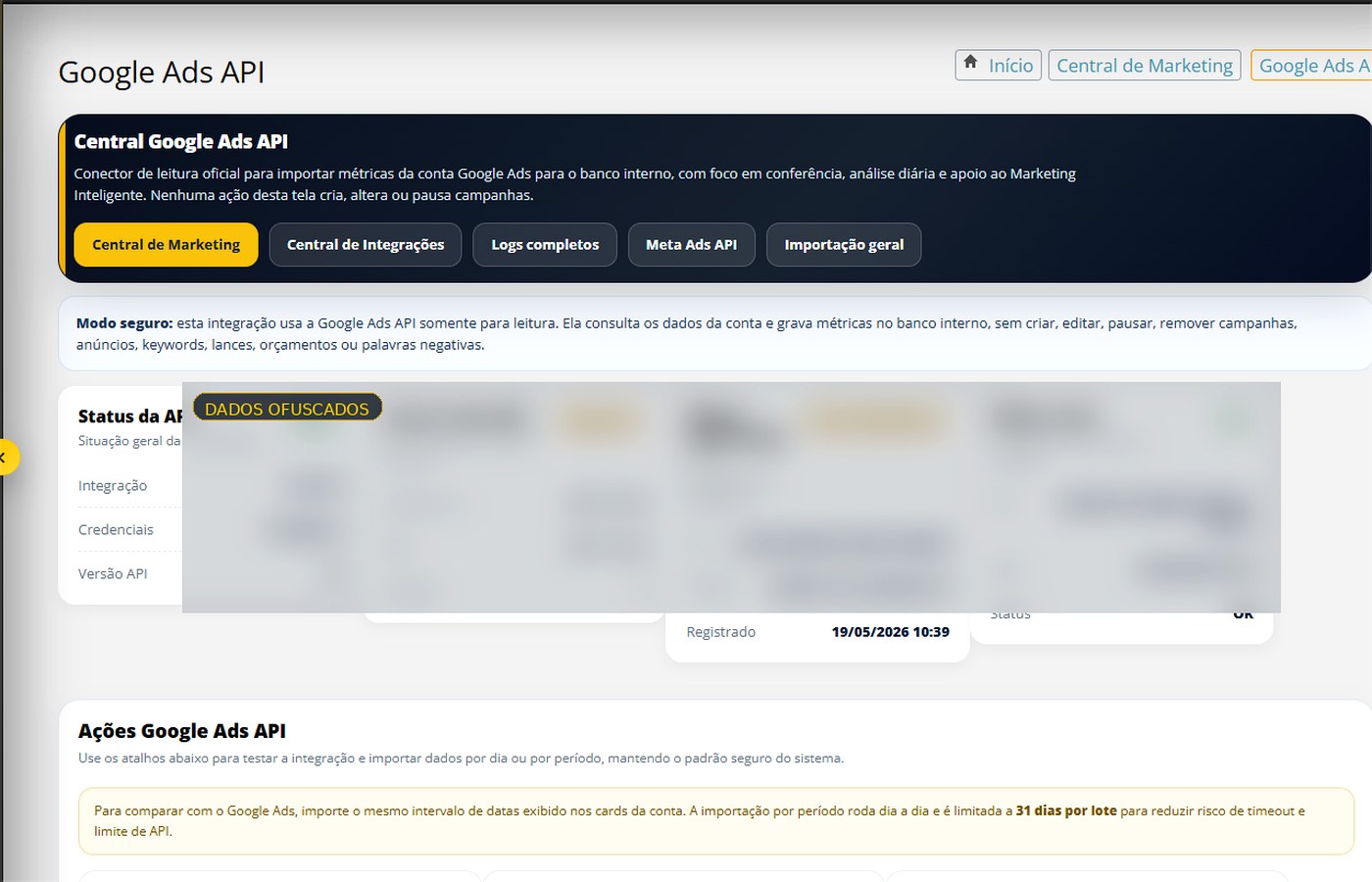This screenshot has height=882, width=1372.
Task: Click the Integração row label
Action: coord(113,486)
